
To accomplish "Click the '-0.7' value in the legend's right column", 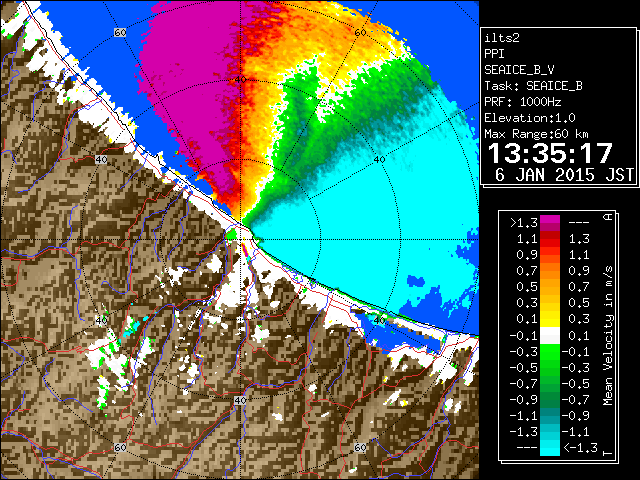I will [x=576, y=400].
